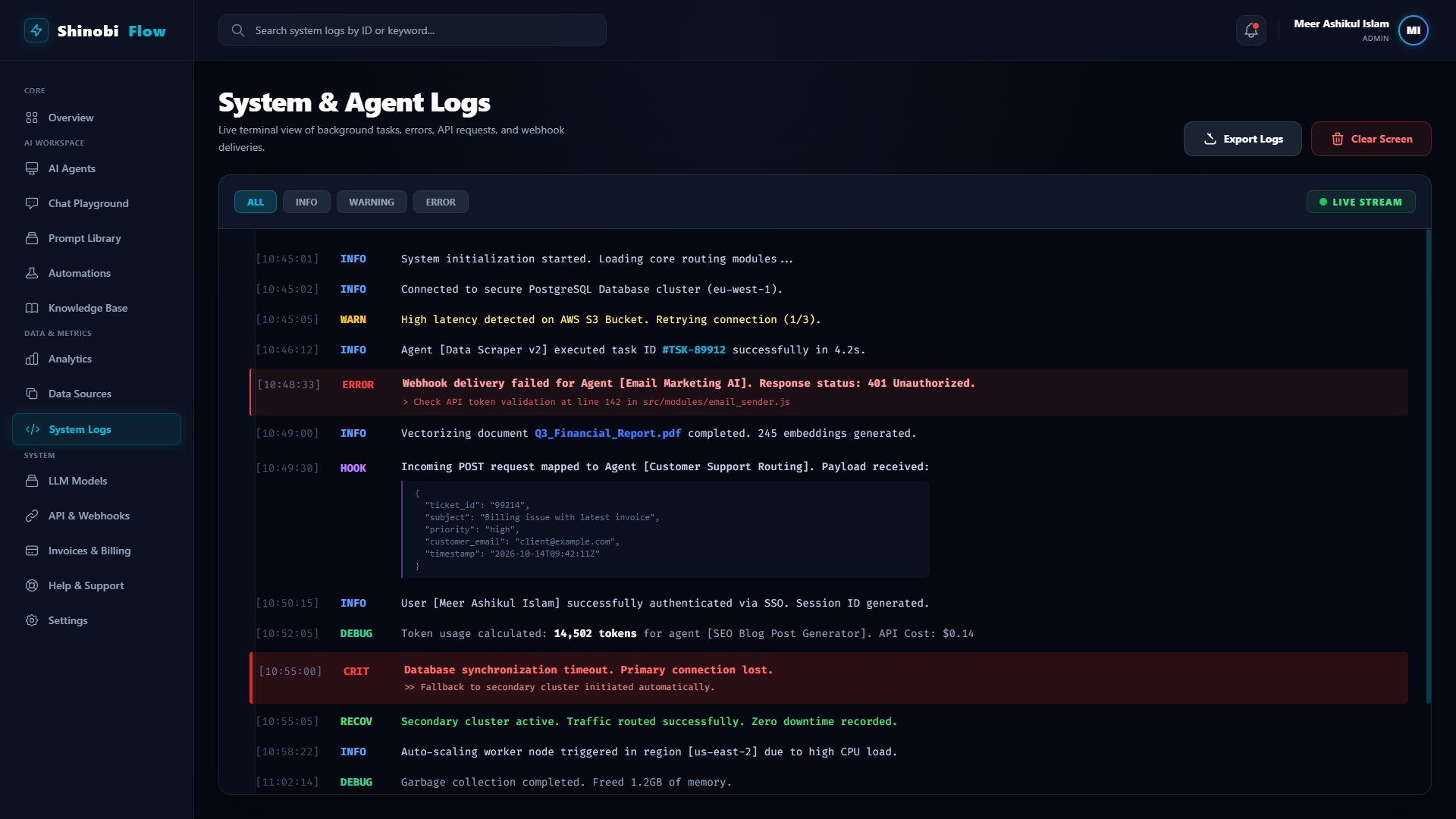The height and width of the screenshot is (819, 1456).
Task: Click the ADMIN role label
Action: pos(1376,39)
